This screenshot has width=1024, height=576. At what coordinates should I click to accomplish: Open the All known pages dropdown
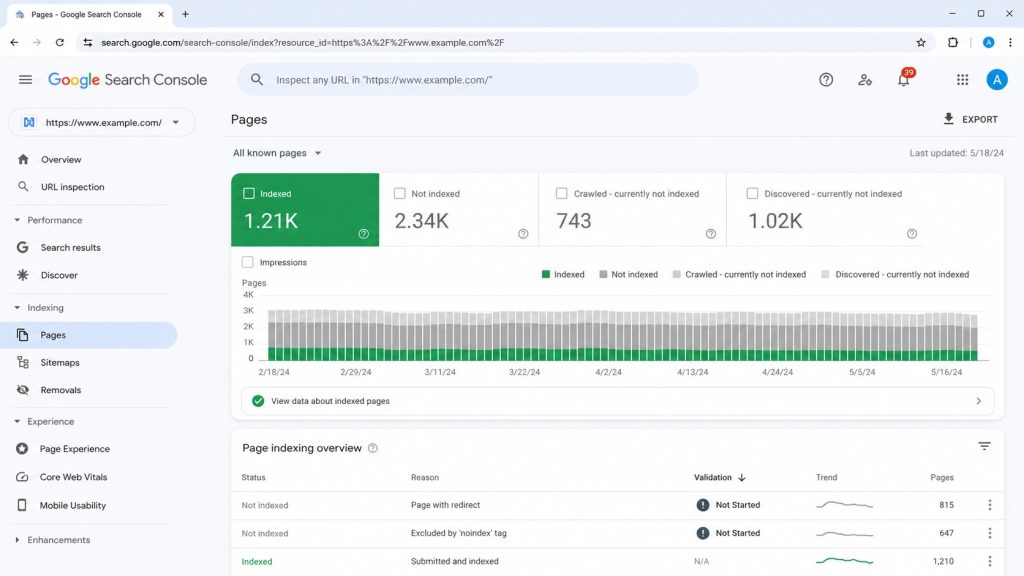[278, 153]
